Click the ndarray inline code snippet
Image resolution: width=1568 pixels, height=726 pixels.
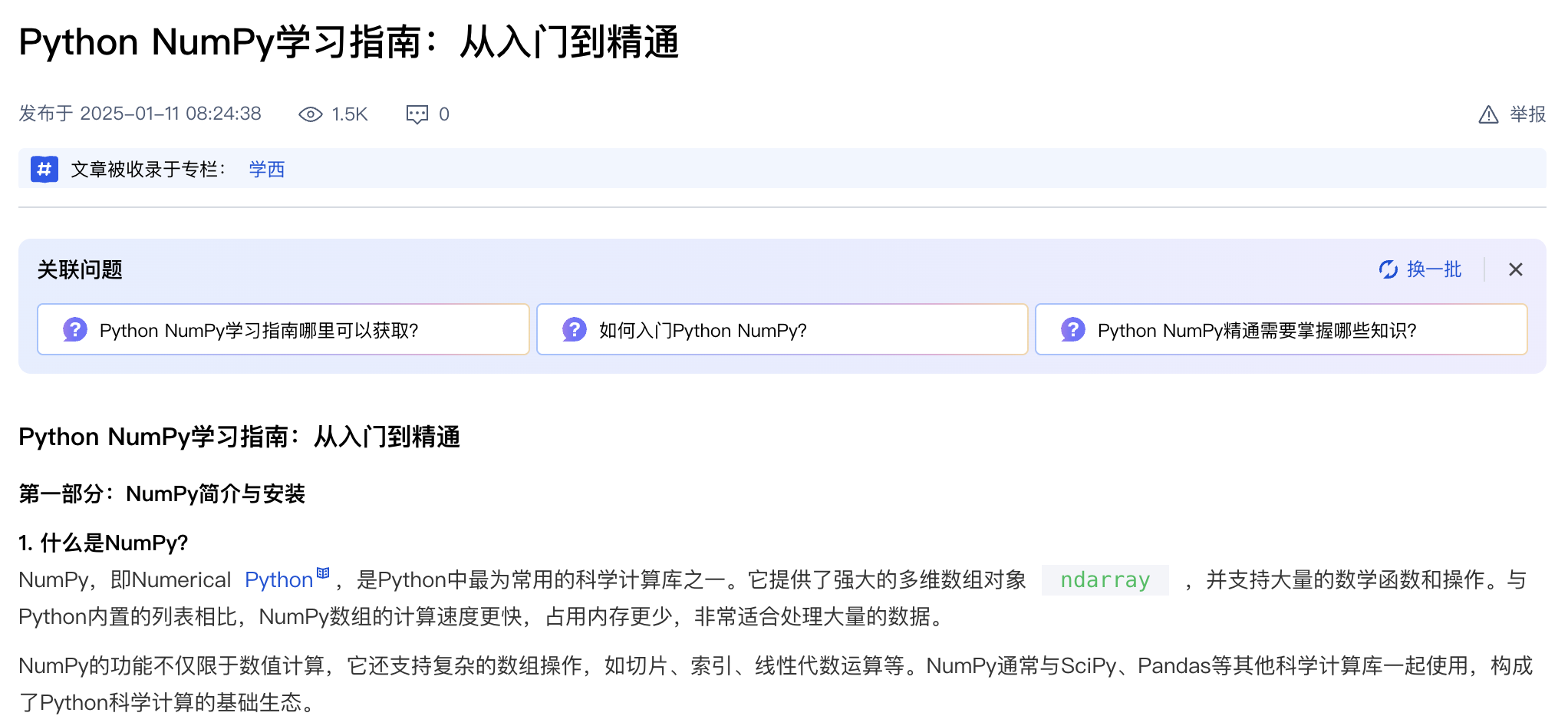pyautogui.click(x=1105, y=580)
